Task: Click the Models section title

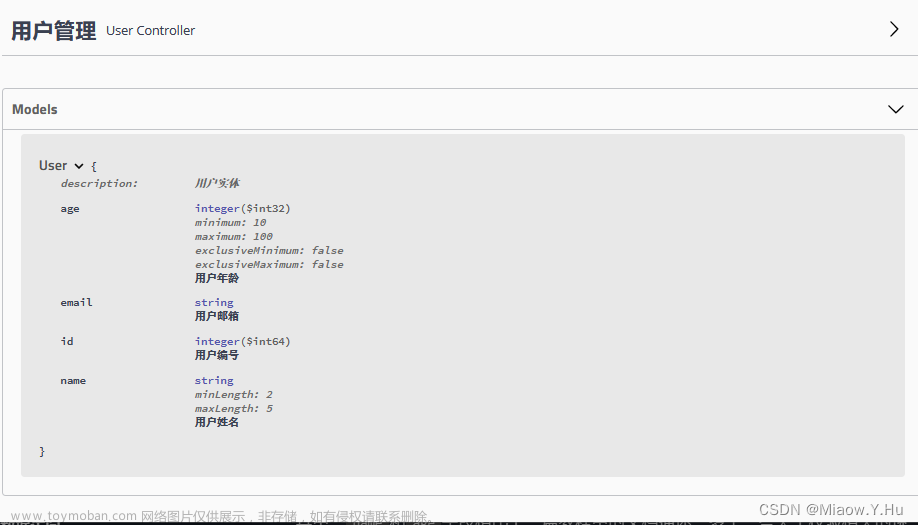Action: click(35, 109)
